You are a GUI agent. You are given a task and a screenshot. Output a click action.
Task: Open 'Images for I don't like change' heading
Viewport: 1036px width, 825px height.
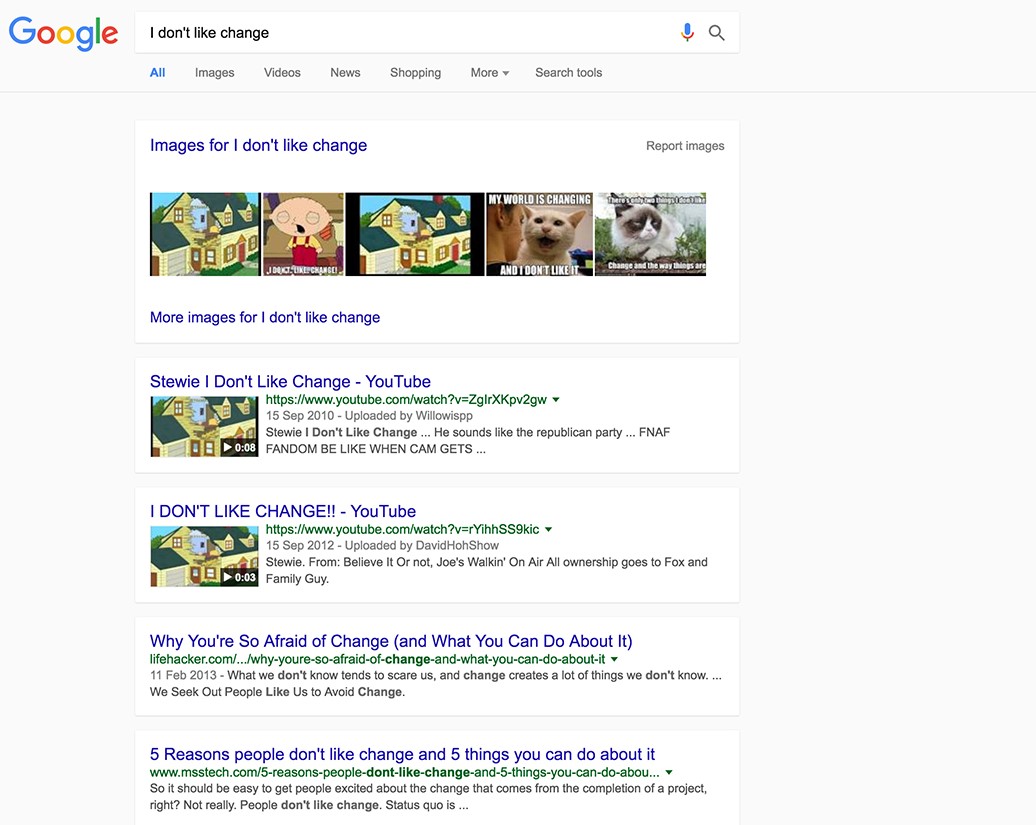(x=258, y=145)
